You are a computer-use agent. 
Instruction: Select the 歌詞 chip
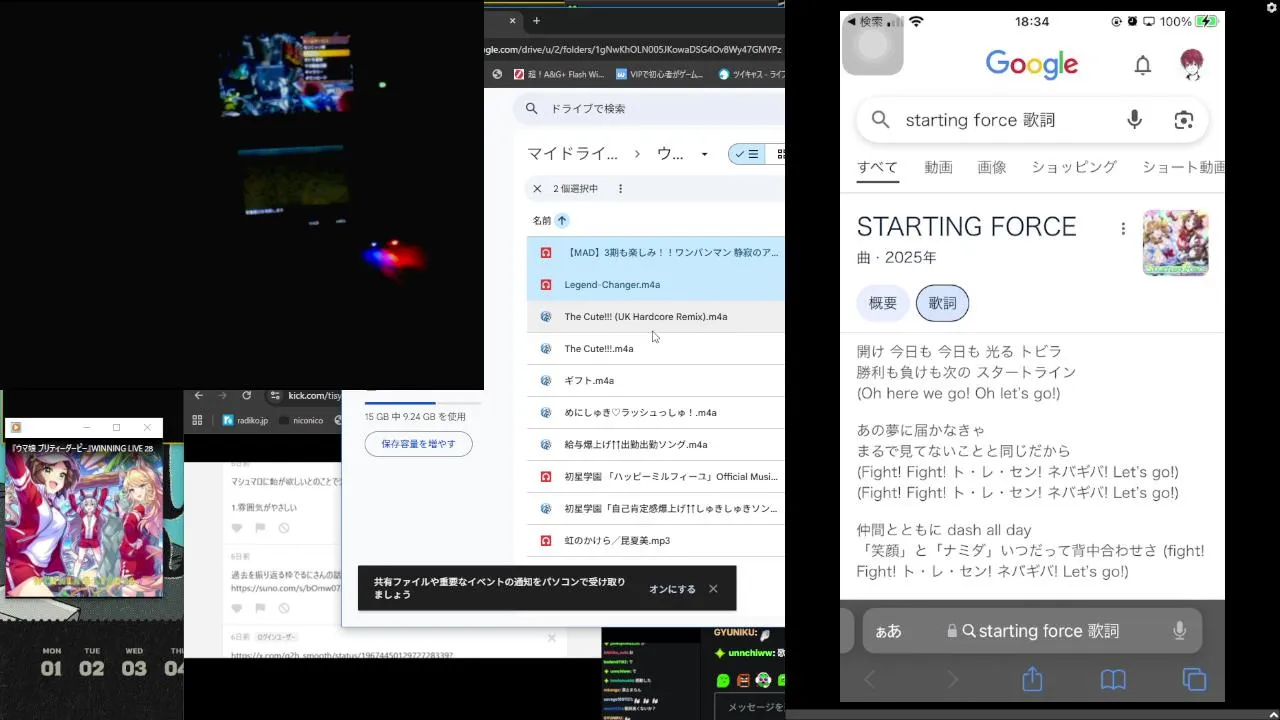(942, 303)
